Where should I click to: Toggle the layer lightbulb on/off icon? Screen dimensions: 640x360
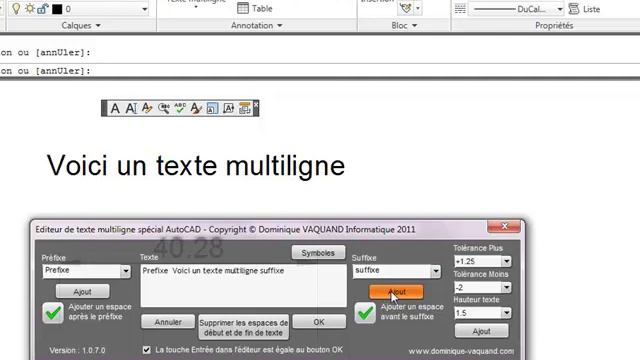click(x=16, y=9)
